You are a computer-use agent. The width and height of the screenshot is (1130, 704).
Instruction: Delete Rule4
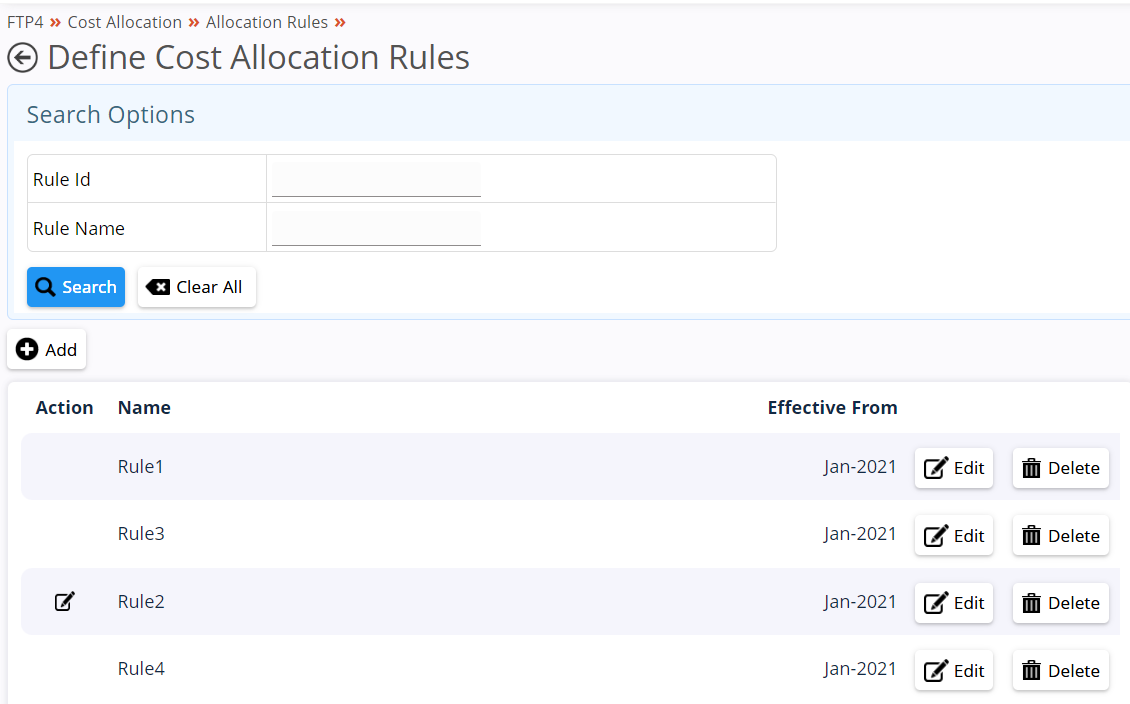tap(1061, 671)
